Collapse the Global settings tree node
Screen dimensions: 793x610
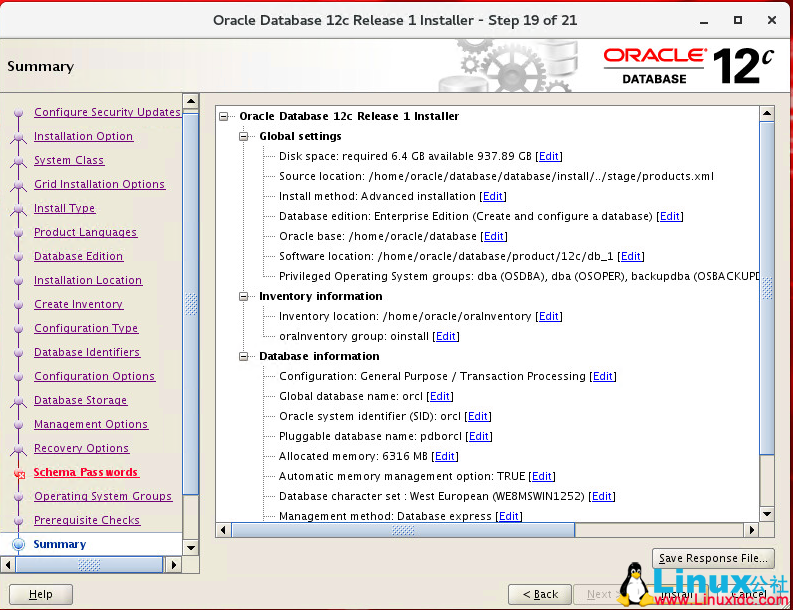[244, 137]
